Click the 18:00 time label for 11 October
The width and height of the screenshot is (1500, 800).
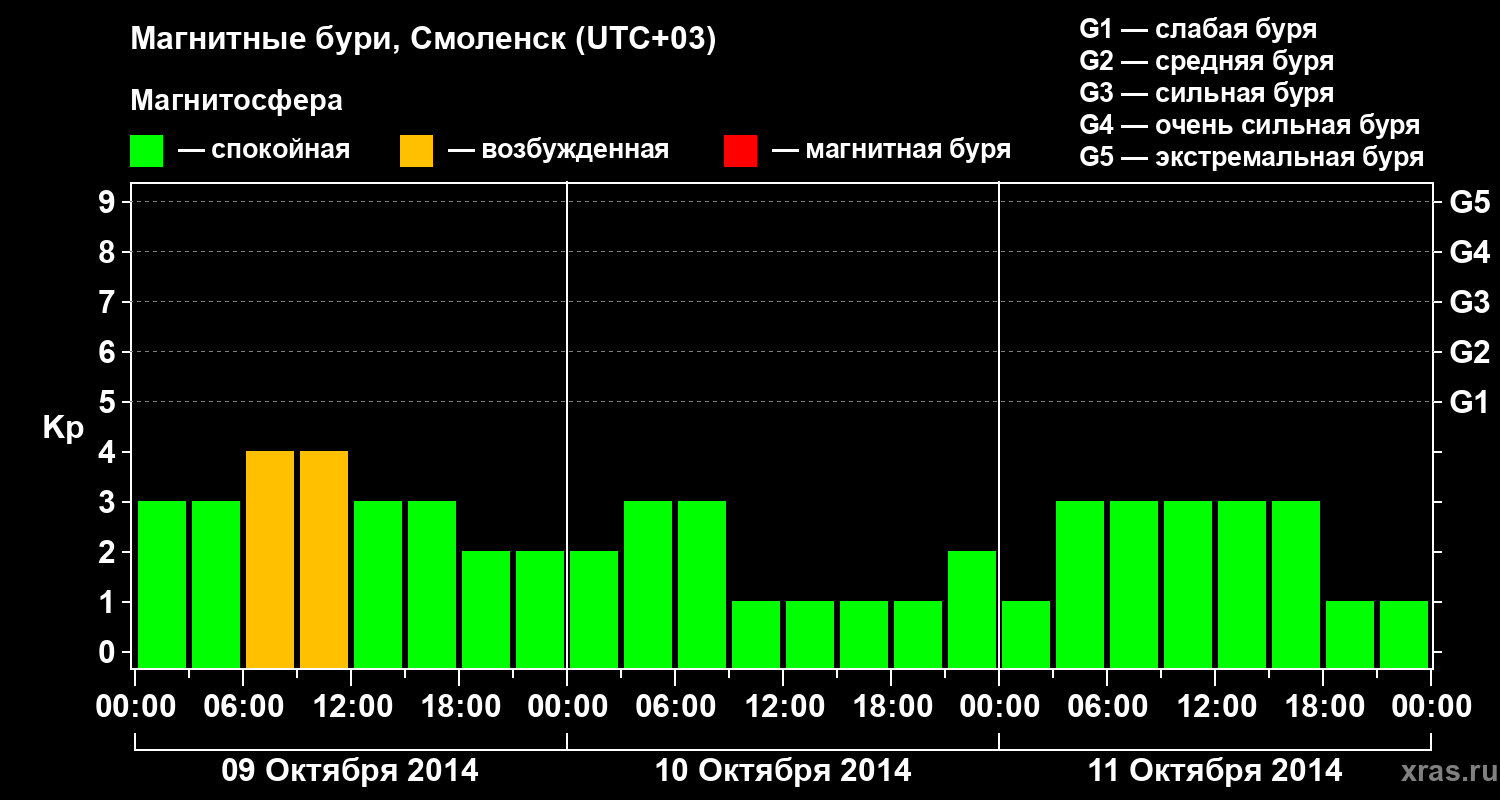(x=1323, y=706)
